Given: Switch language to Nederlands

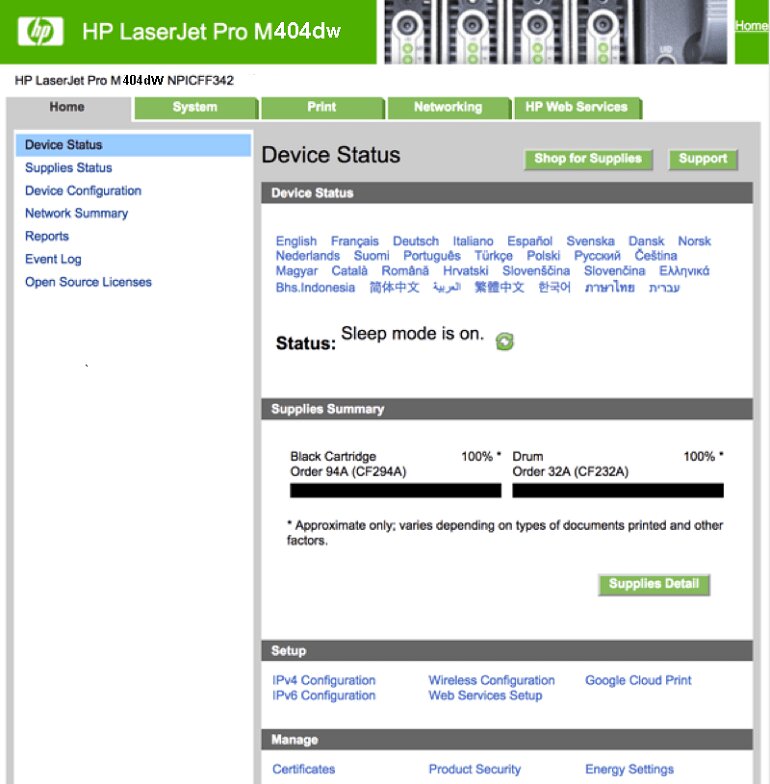Looking at the screenshot, I should pyautogui.click(x=308, y=256).
